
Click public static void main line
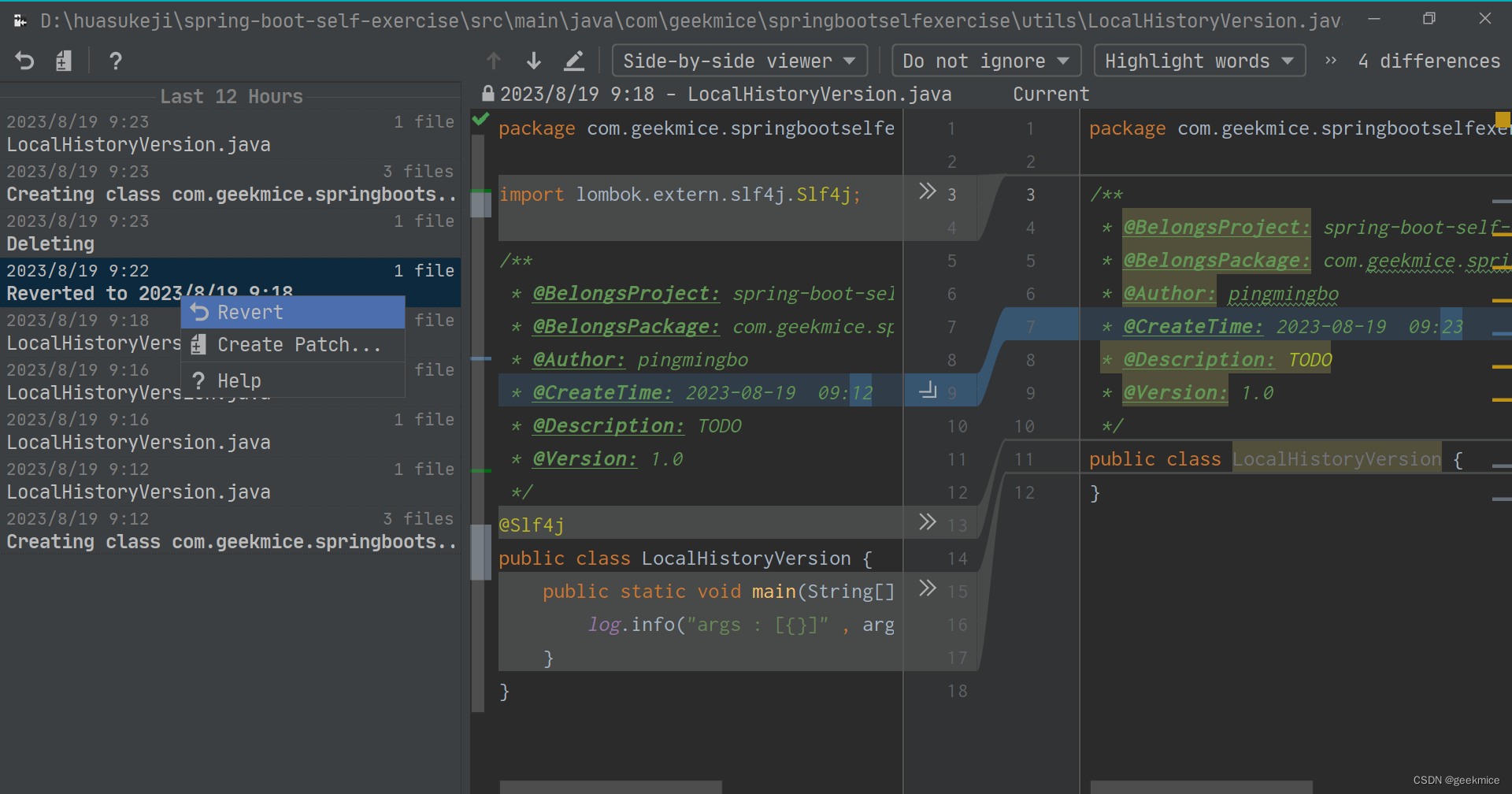[718, 592]
